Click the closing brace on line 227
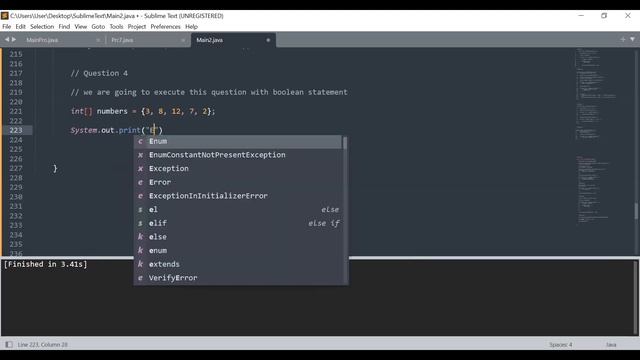640x360 pixels. click(x=55, y=168)
